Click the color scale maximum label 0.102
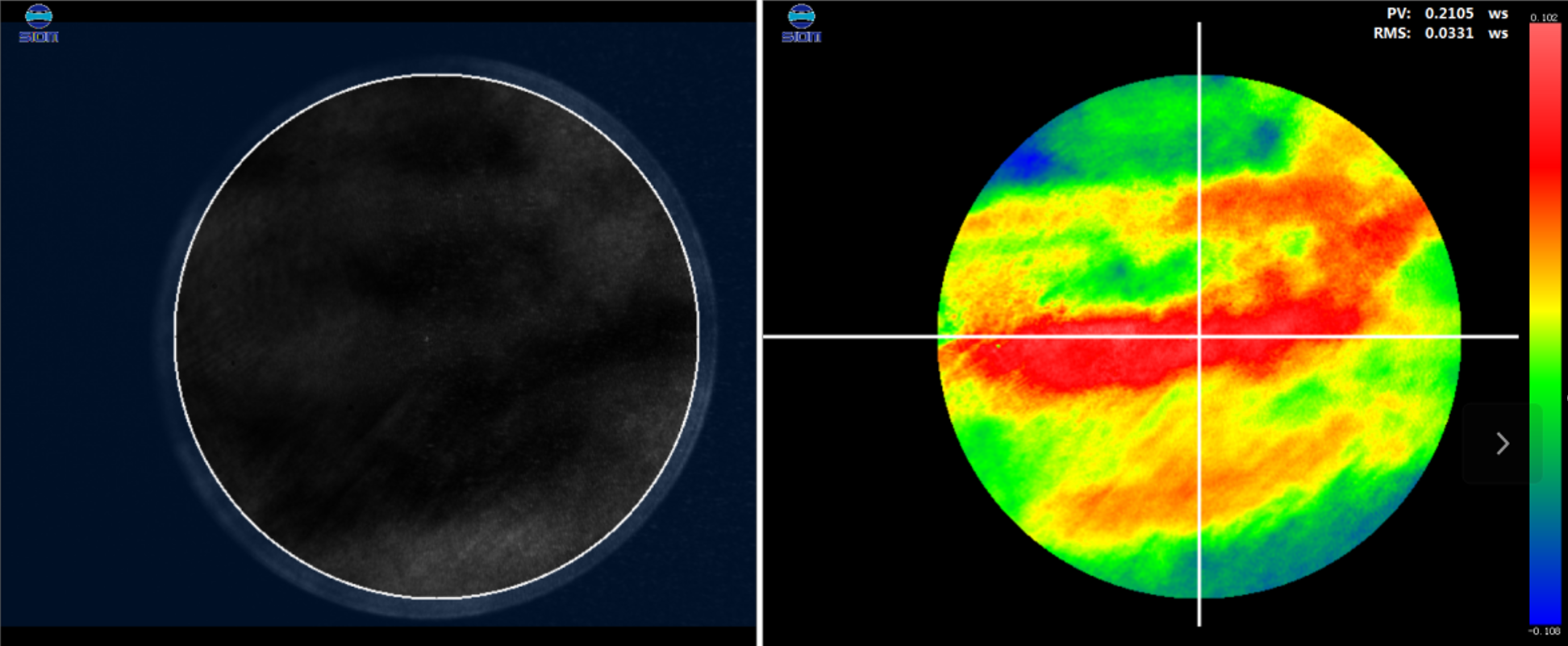1568x646 pixels. coord(1544,17)
